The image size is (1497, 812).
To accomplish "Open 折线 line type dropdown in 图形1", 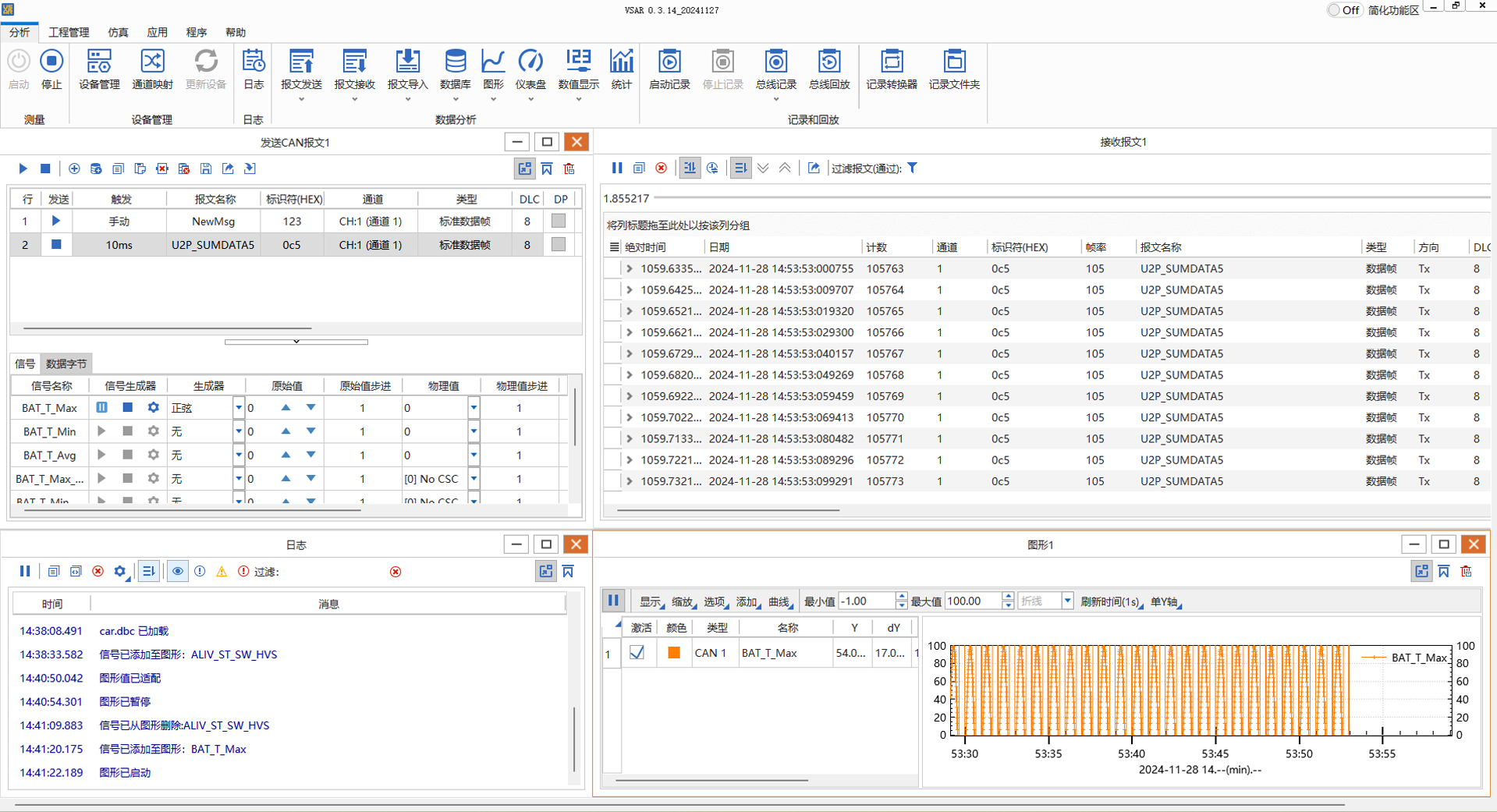I will coord(1067,601).
